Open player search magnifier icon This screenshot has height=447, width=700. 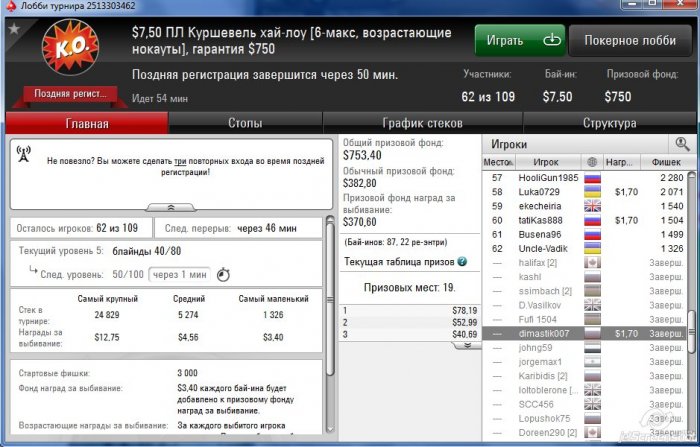click(x=682, y=144)
